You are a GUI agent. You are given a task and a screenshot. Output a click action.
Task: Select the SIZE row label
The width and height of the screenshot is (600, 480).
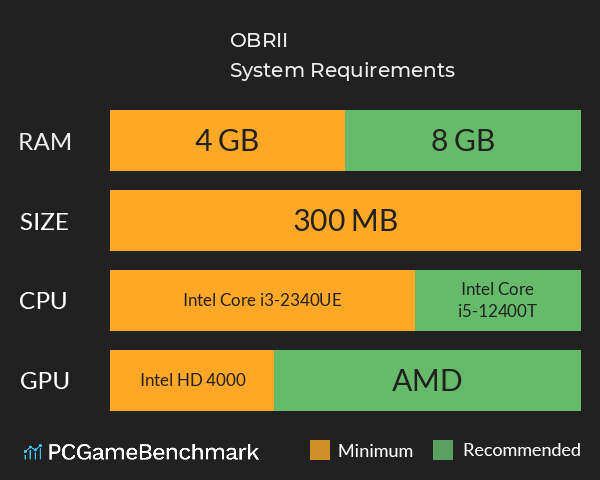click(45, 221)
